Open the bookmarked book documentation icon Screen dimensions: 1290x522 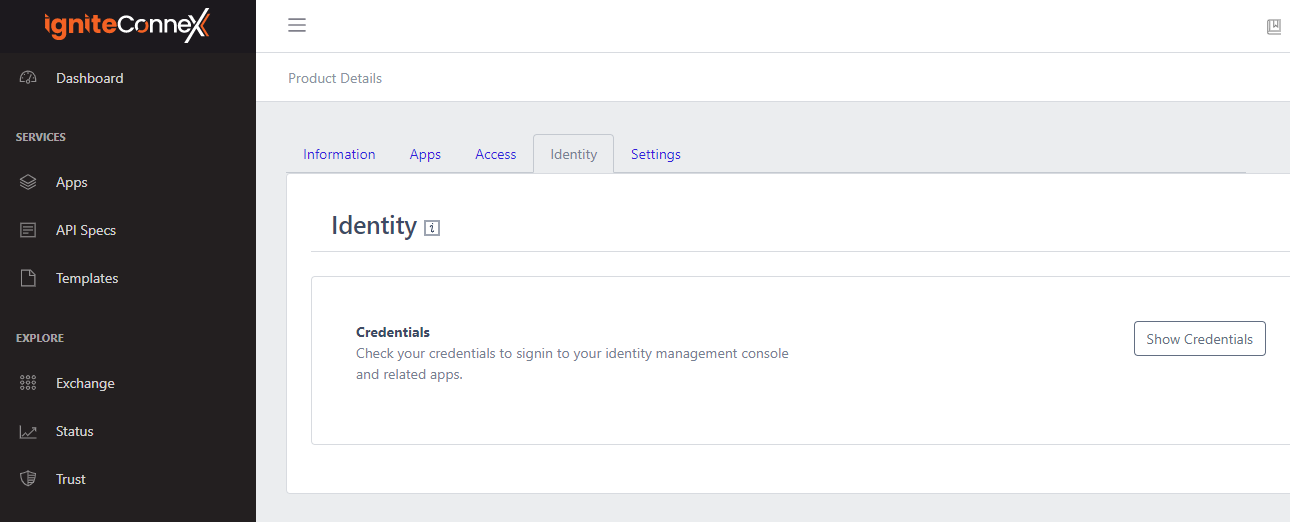(x=1273, y=27)
